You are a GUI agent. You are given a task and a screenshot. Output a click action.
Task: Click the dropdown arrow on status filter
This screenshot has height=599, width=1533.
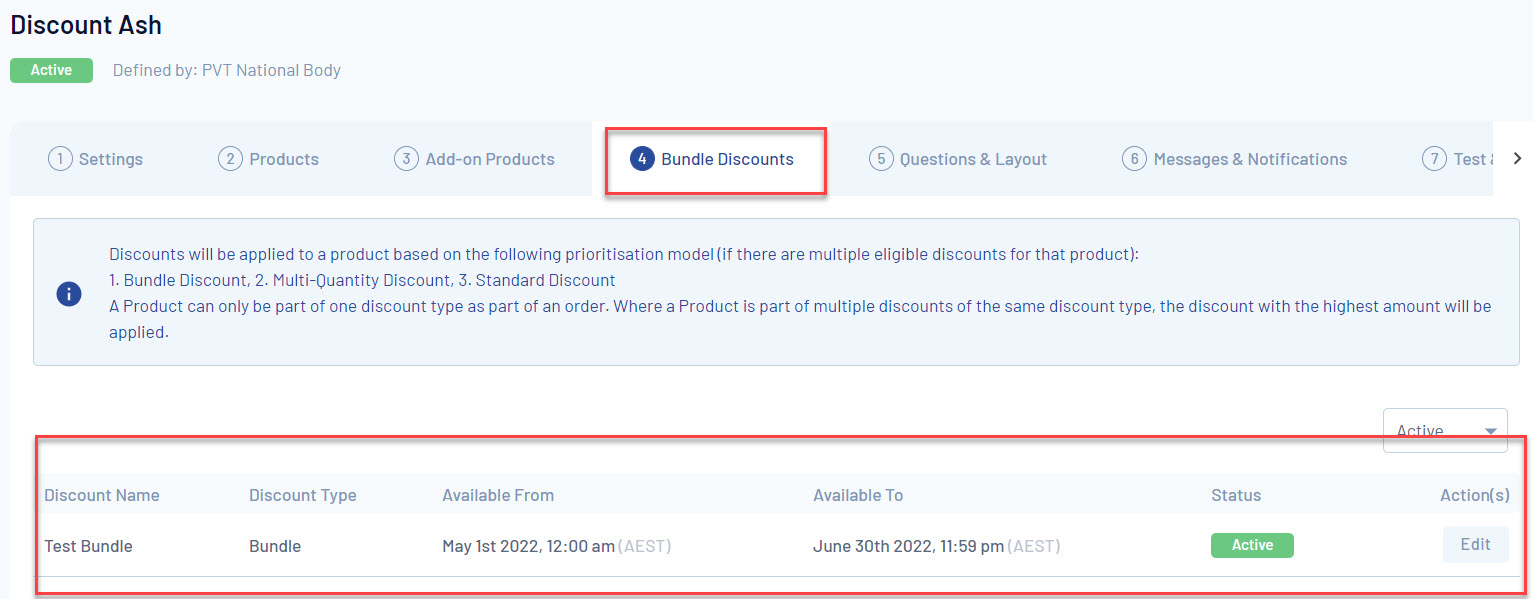[x=1491, y=431]
